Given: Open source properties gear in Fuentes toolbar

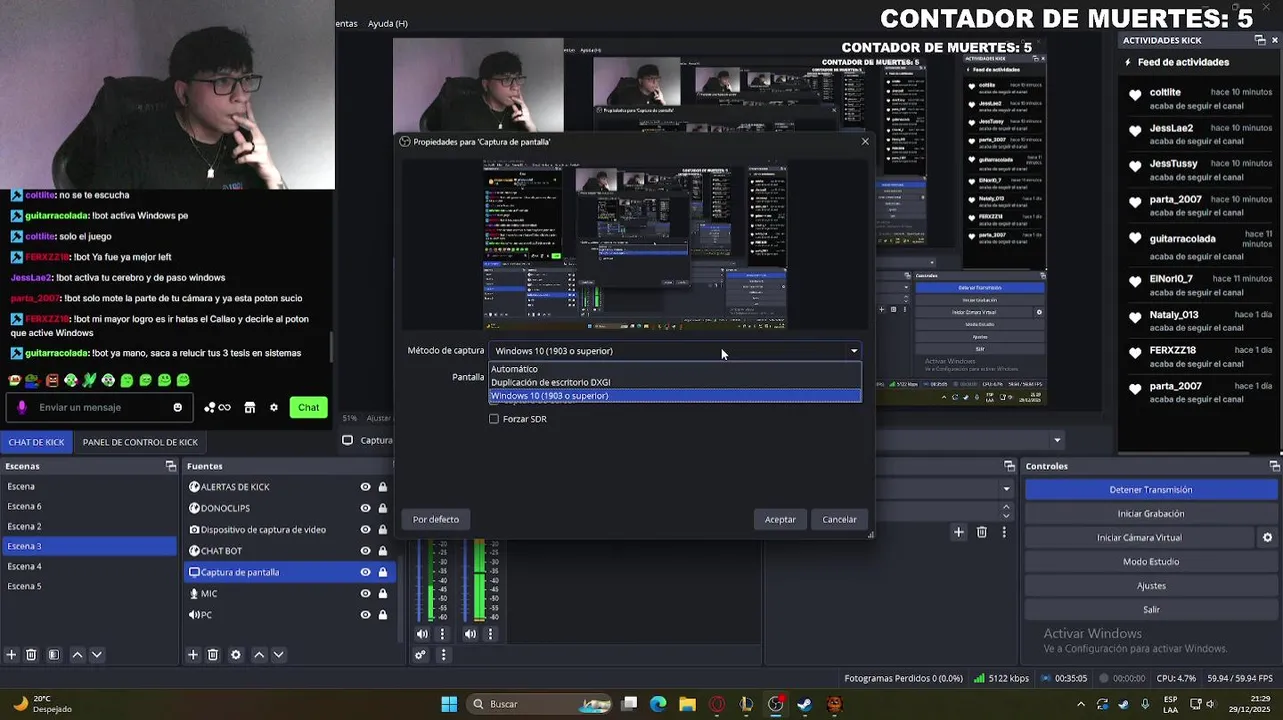Looking at the screenshot, I should (236, 655).
